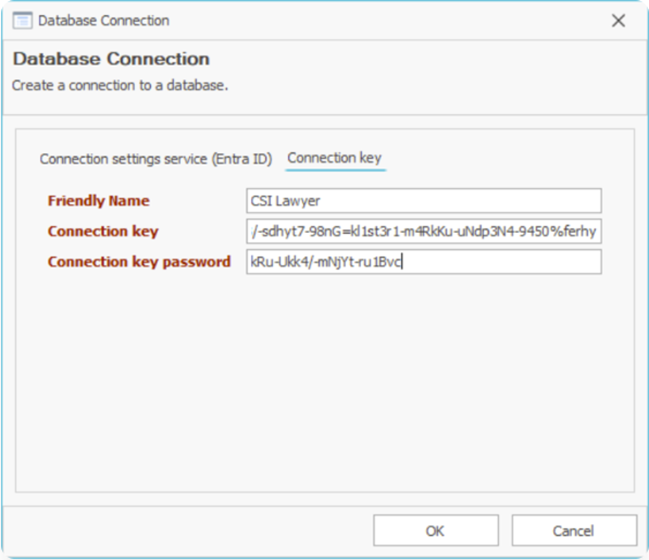The height and width of the screenshot is (560, 649).
Task: Click into Connection key password field
Action: 423,262
